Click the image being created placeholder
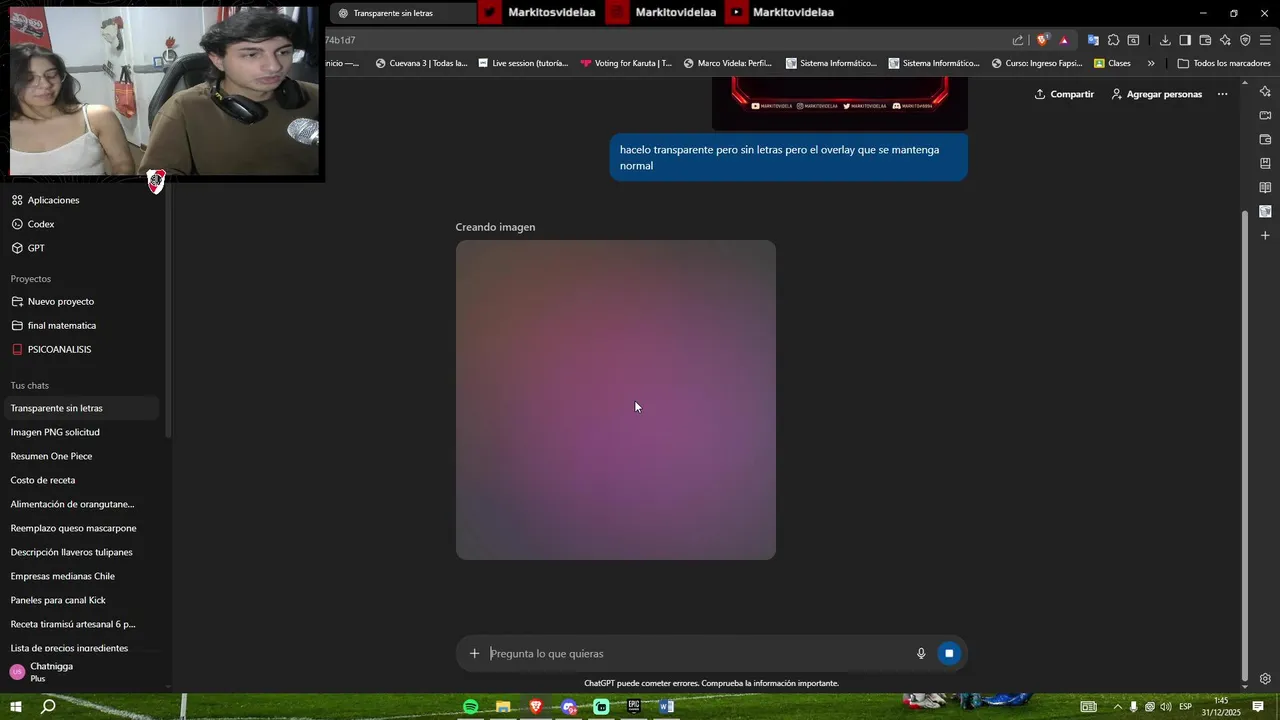 tap(616, 400)
